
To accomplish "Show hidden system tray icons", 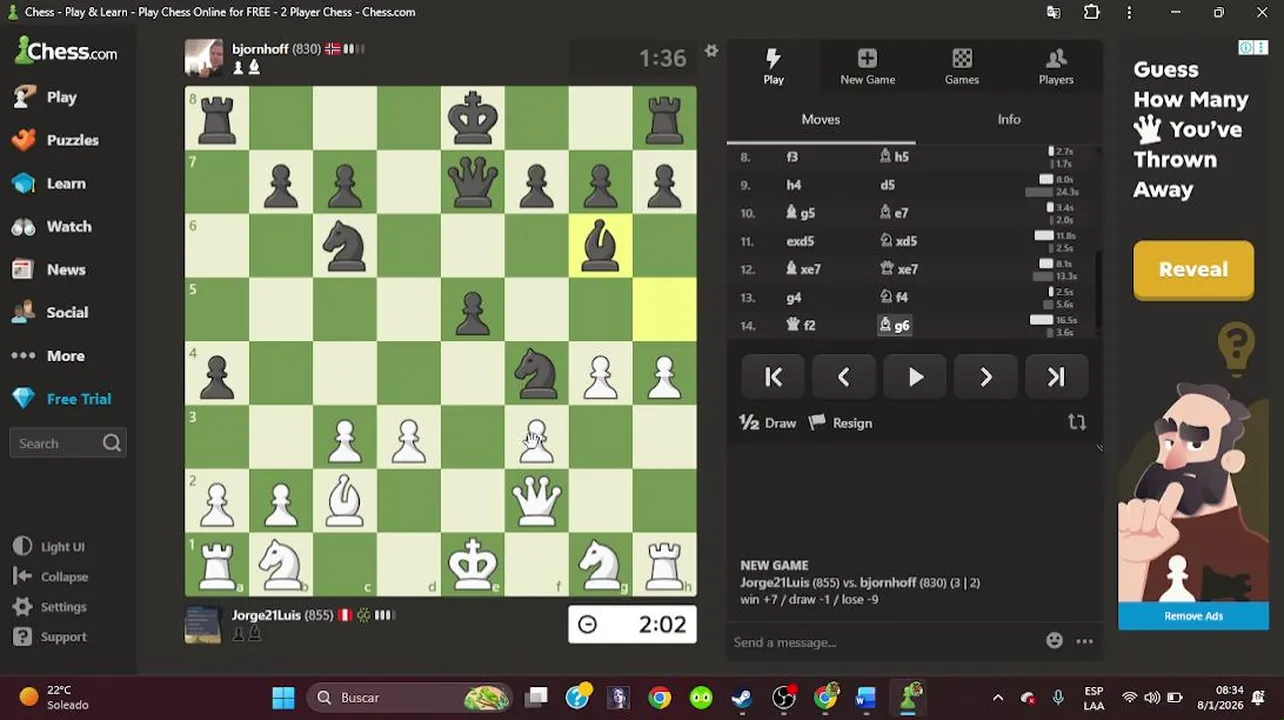I will (x=997, y=697).
